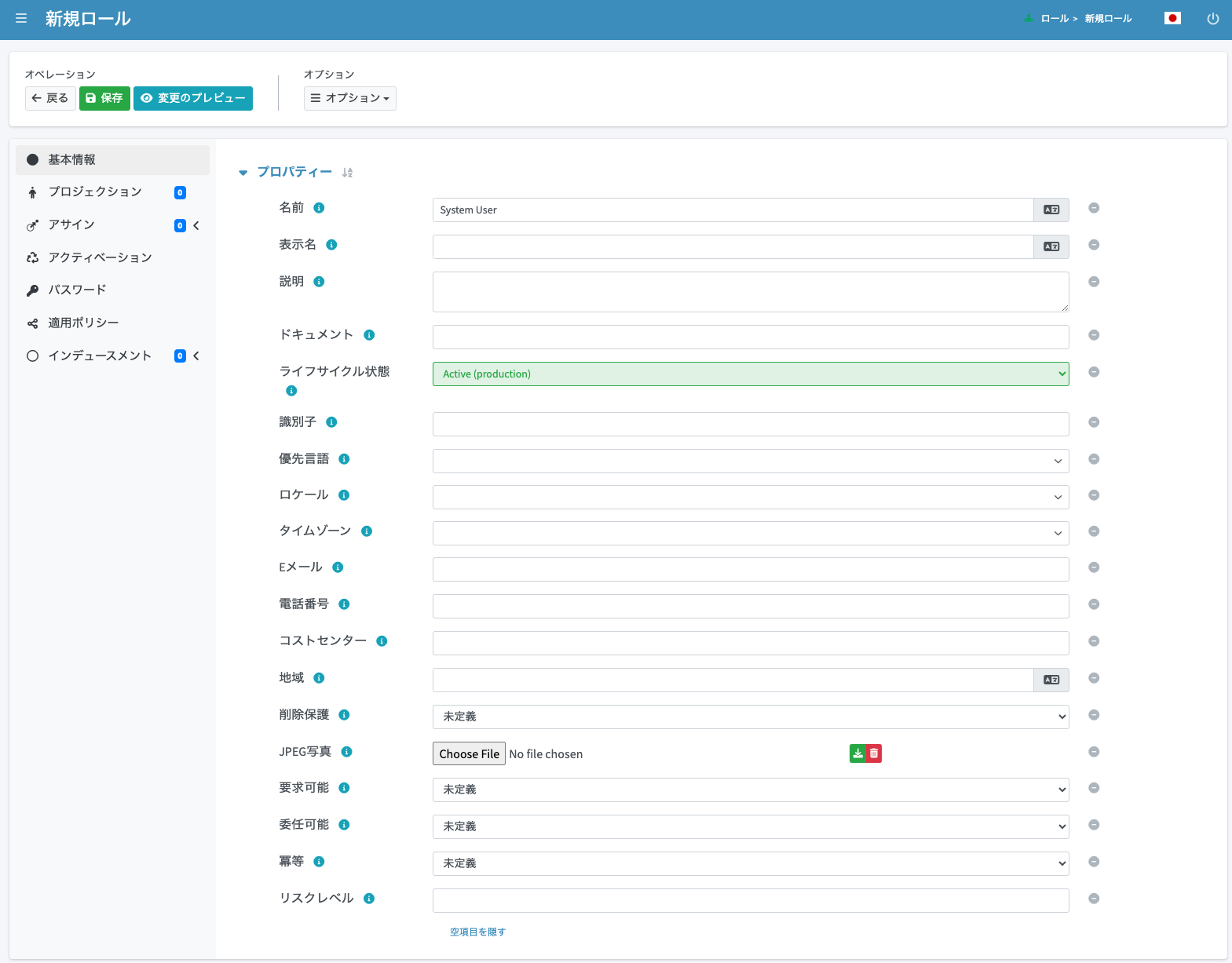Click the info icon next to 識別子
Image resolution: width=1232 pixels, height=963 pixels.
pos(331,422)
